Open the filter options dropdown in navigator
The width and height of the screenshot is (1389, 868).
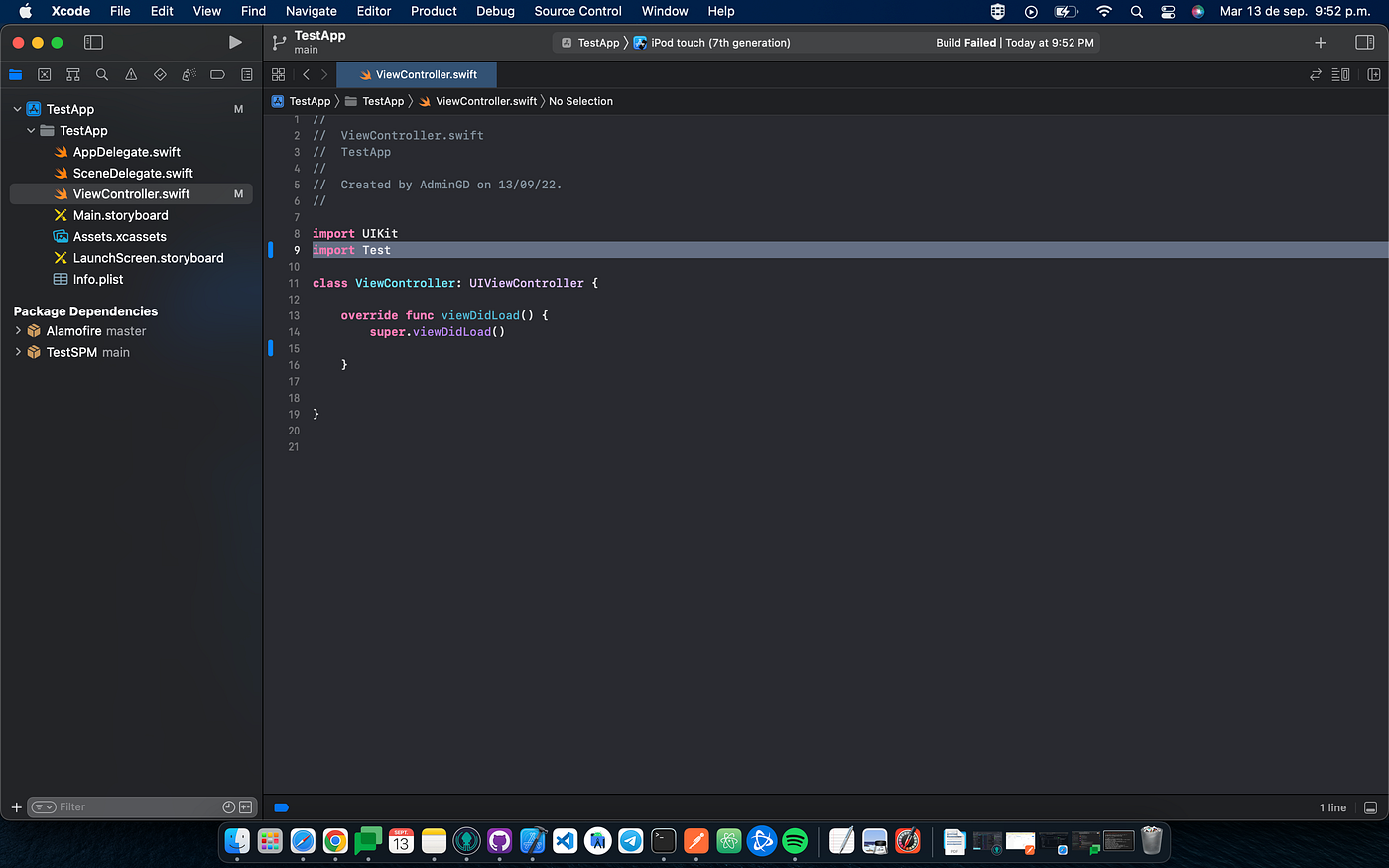pos(44,807)
